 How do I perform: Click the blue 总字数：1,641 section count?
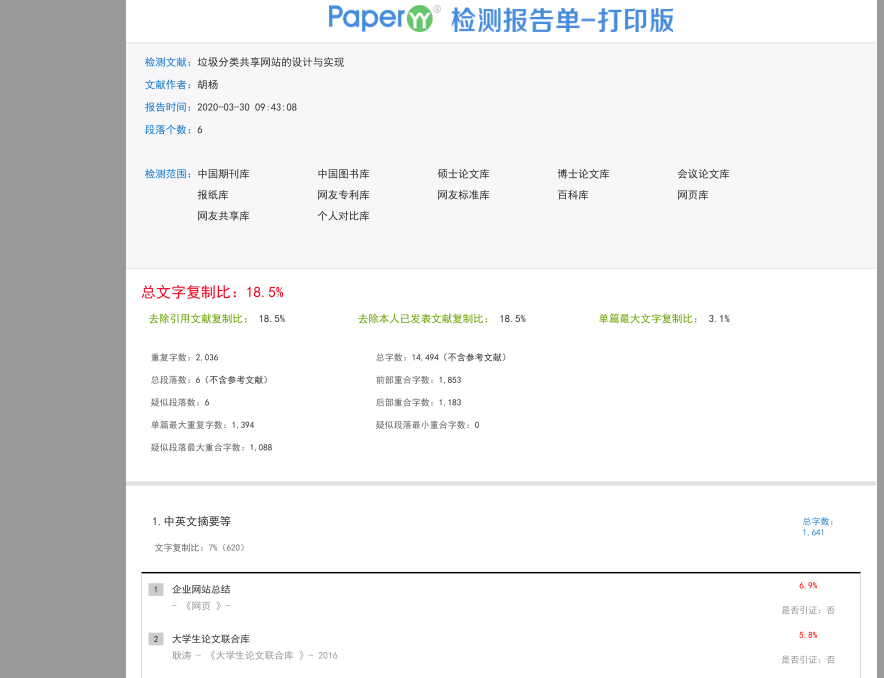[x=817, y=526]
